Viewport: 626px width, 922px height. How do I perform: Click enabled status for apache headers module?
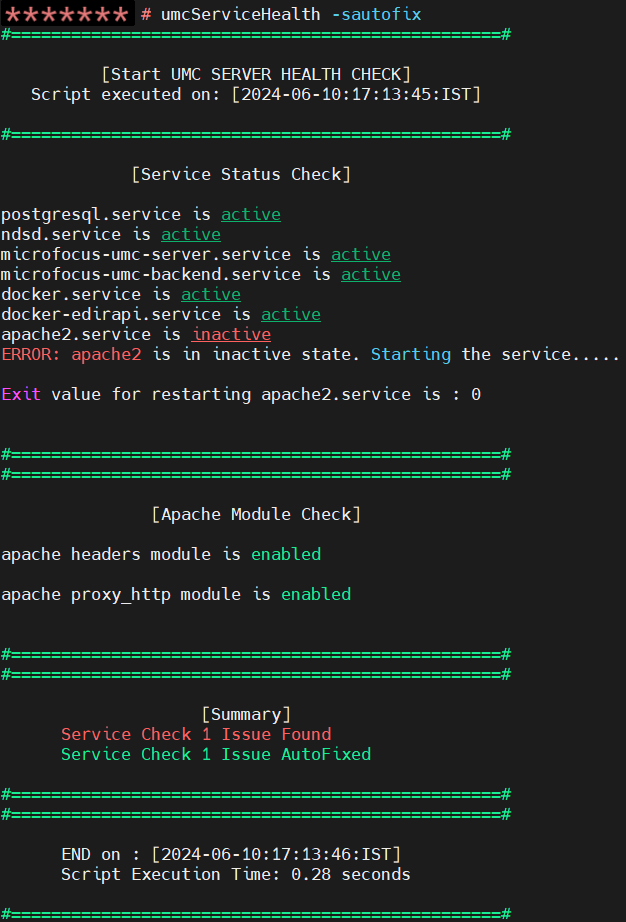point(286,554)
